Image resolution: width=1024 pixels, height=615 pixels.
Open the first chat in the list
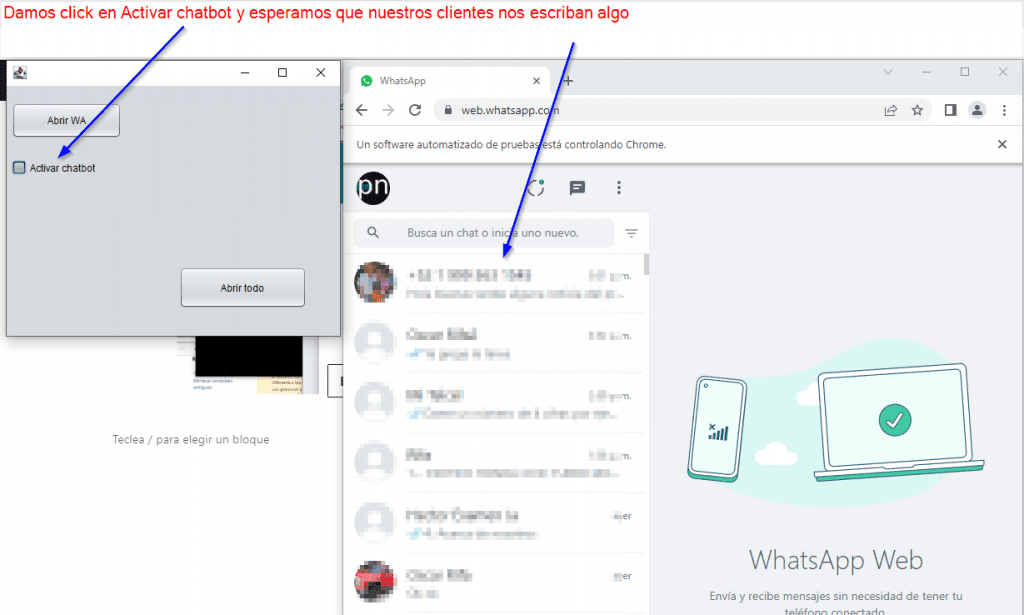[x=494, y=284]
